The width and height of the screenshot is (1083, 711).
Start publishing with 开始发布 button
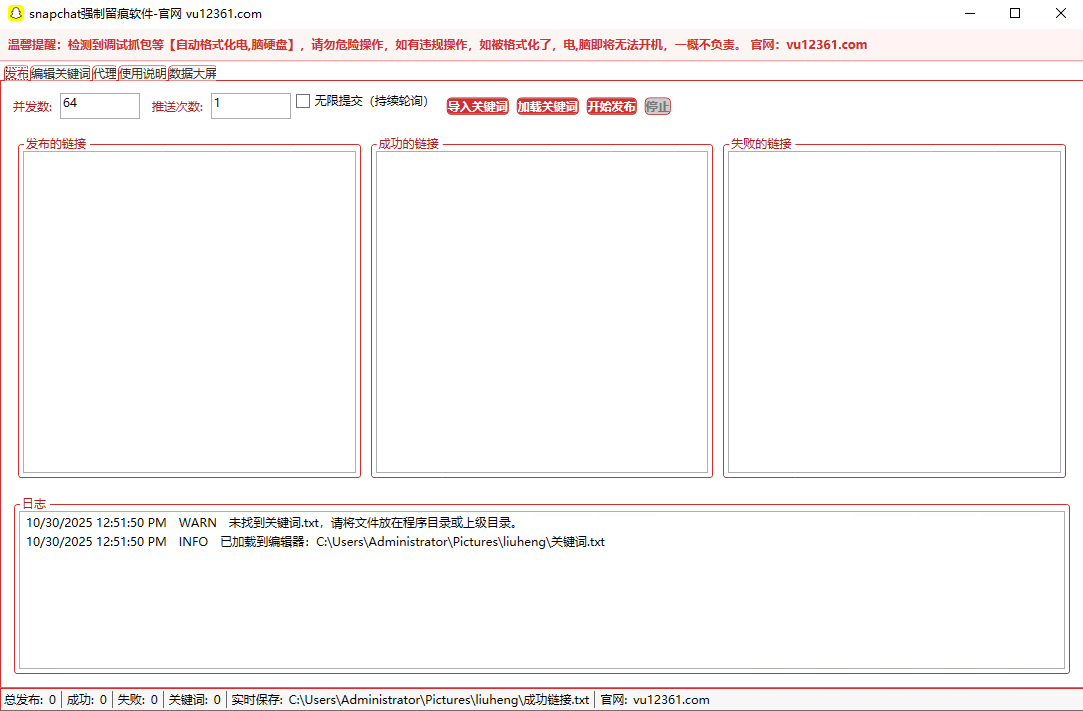611,107
